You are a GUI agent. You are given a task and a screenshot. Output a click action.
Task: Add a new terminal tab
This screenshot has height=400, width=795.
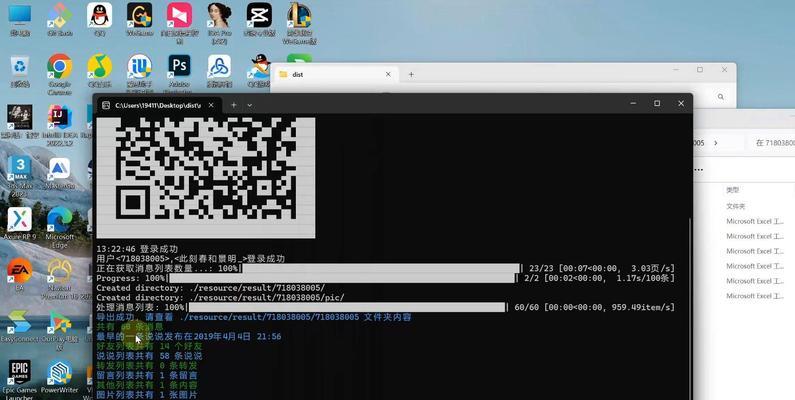tap(234, 105)
